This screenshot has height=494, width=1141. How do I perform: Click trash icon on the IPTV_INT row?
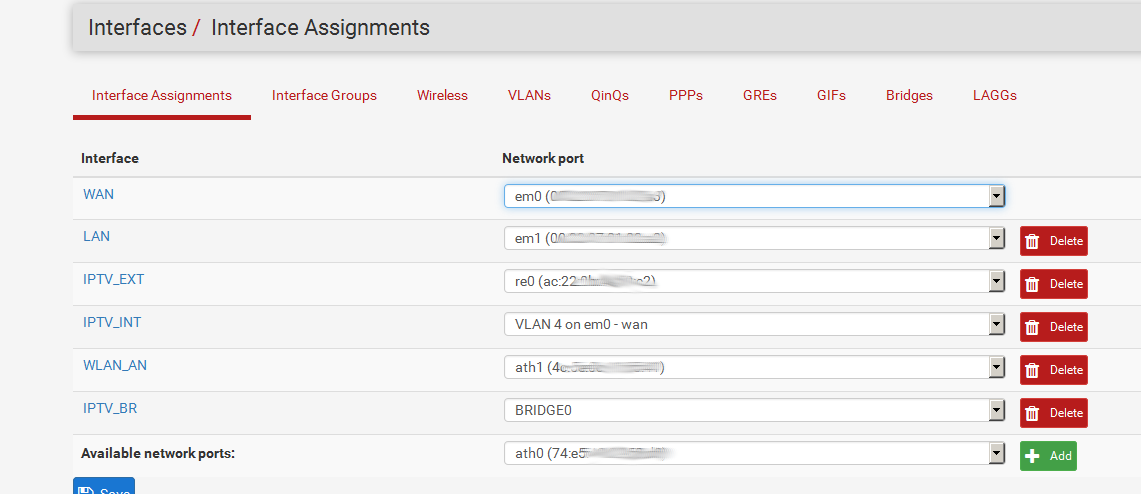1033,327
